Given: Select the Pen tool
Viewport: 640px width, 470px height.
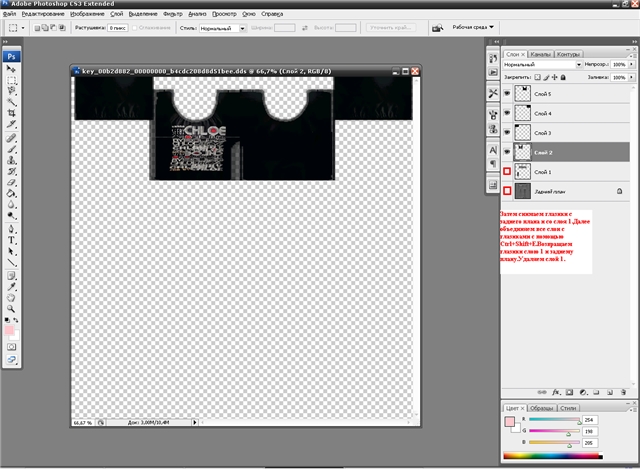Looking at the screenshot, I should (11, 229).
